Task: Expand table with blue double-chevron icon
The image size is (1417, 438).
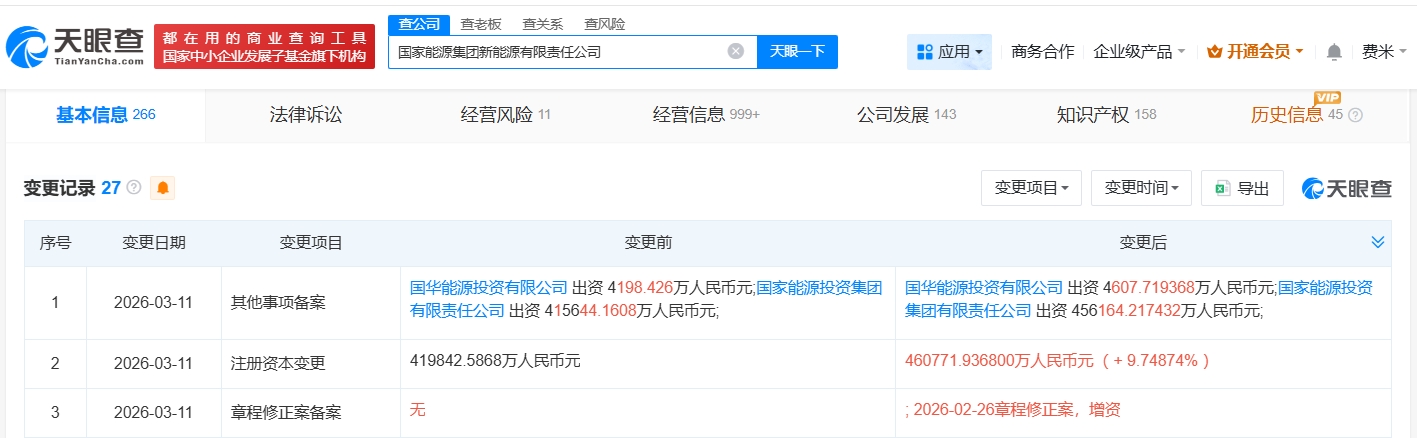Action: pyautogui.click(x=1377, y=242)
